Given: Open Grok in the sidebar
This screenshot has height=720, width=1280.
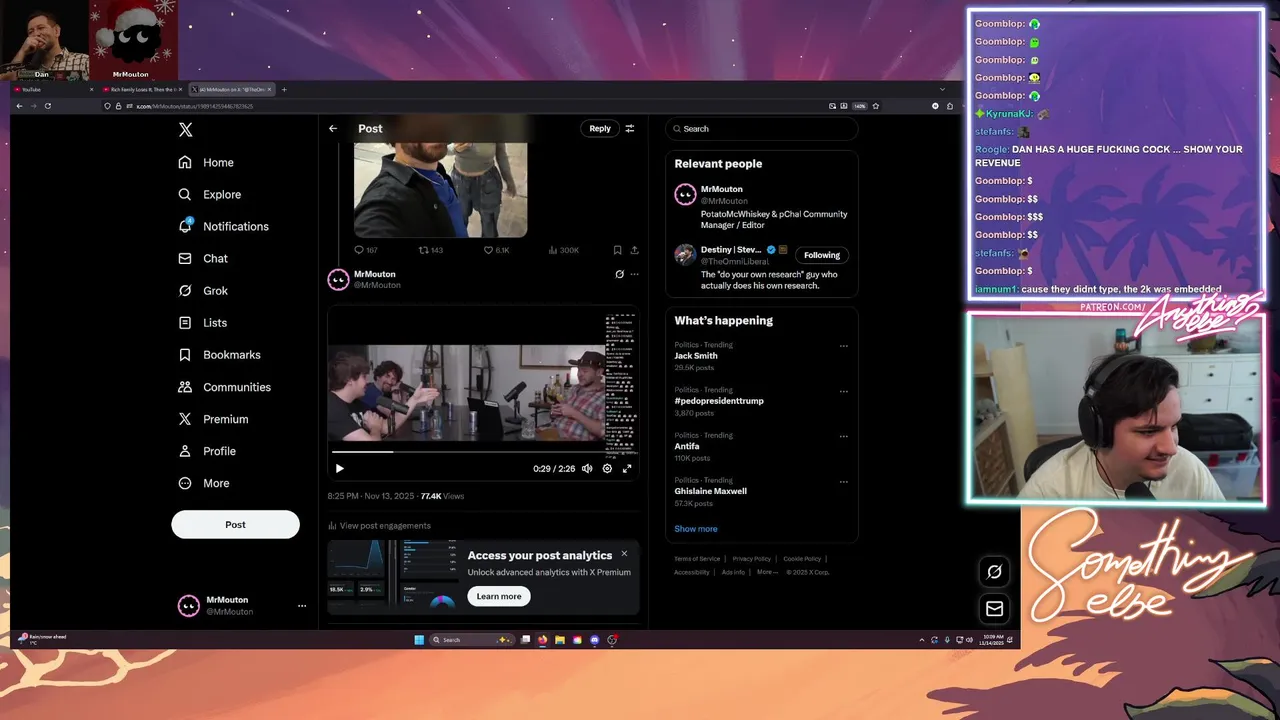Looking at the screenshot, I should (203, 290).
